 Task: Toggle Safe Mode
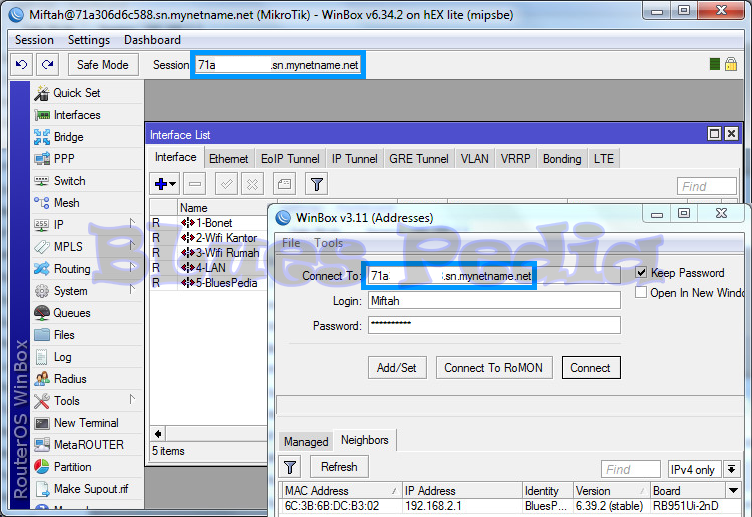(103, 65)
